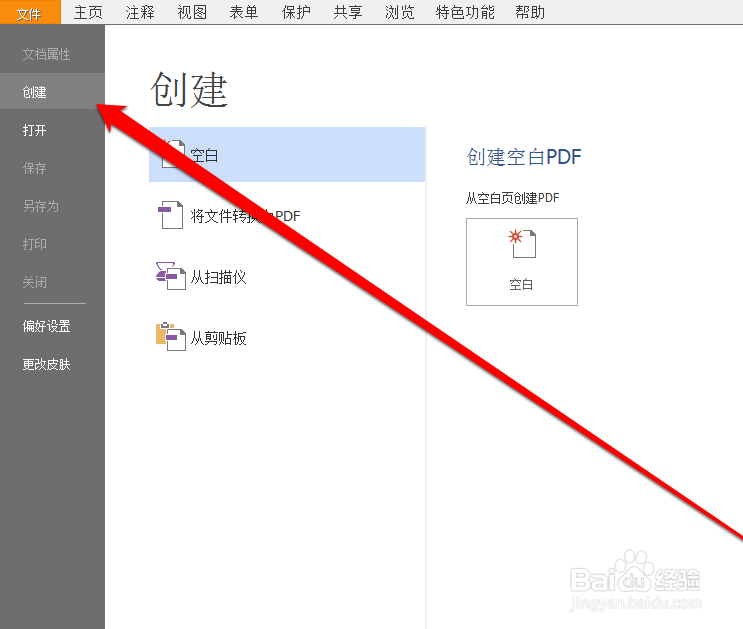Select the 视图 tab
The image size is (743, 629).
click(192, 12)
